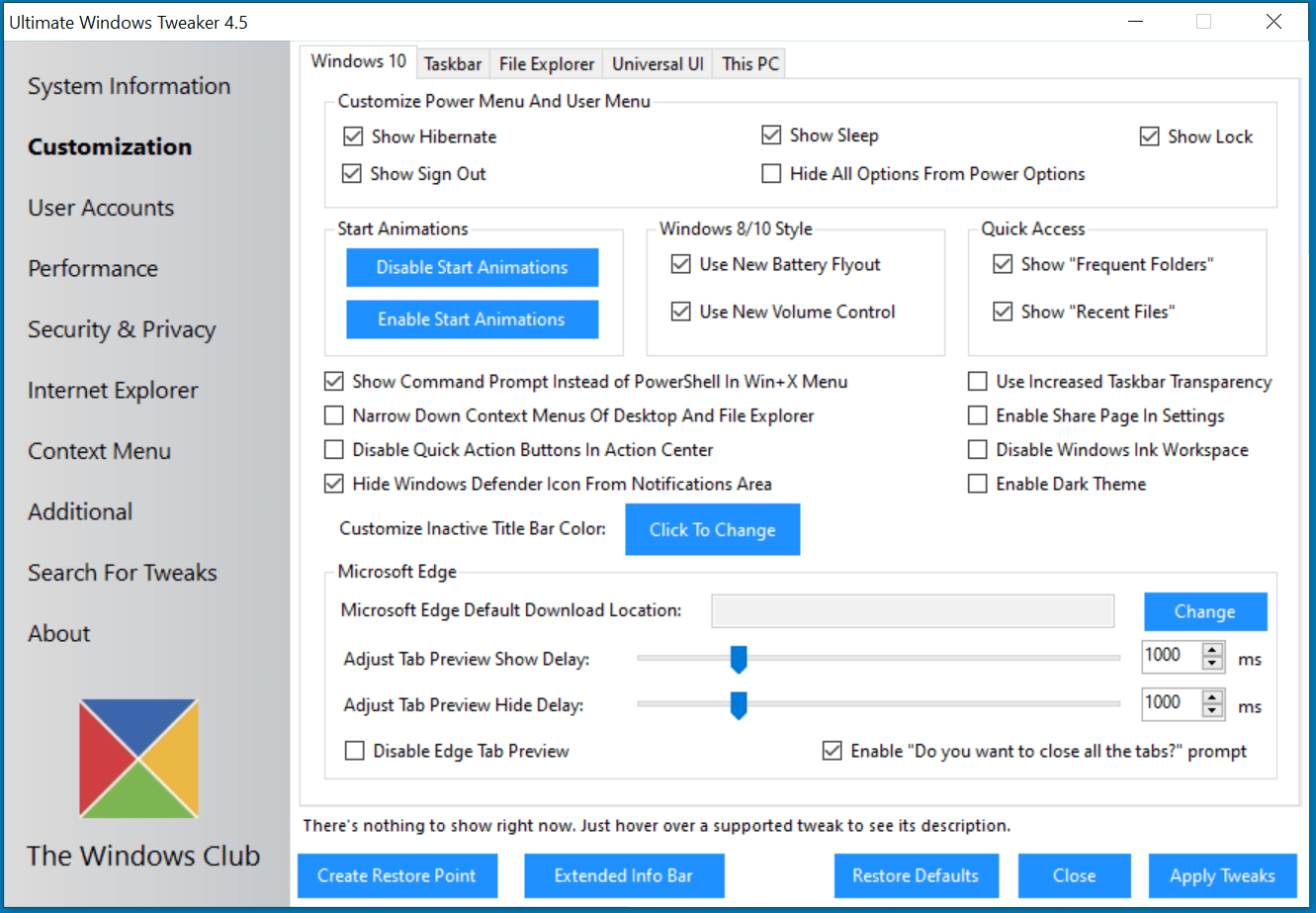
Task: Select Additional in the sidebar
Action: (x=80, y=511)
